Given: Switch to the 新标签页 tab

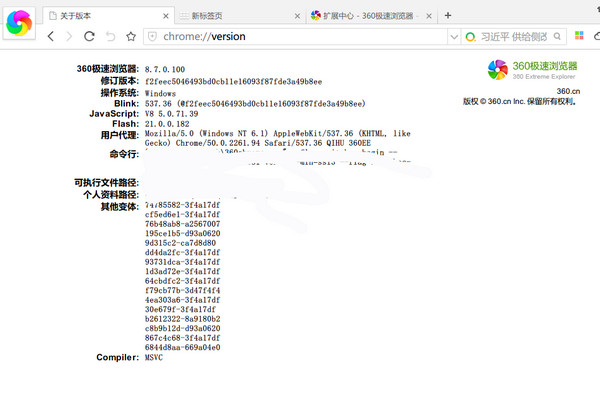Looking at the screenshot, I should [240, 16].
